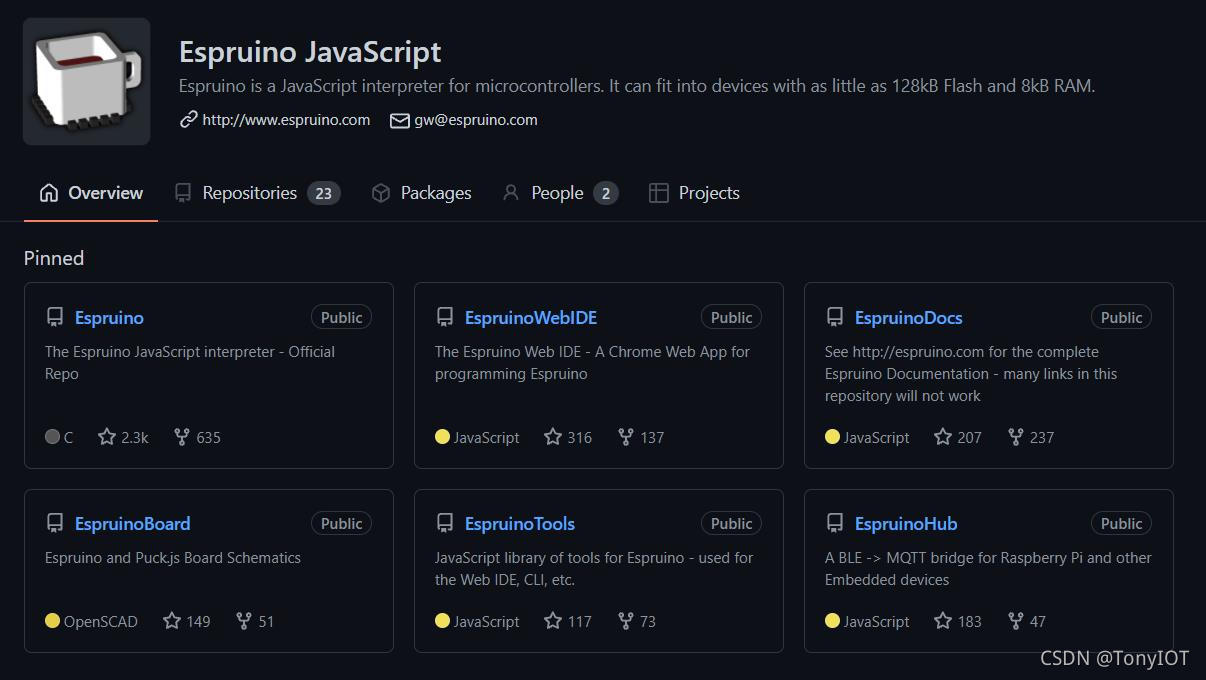Click the fork icon showing 51 forks
Image resolution: width=1206 pixels, height=680 pixels.
pos(244,621)
